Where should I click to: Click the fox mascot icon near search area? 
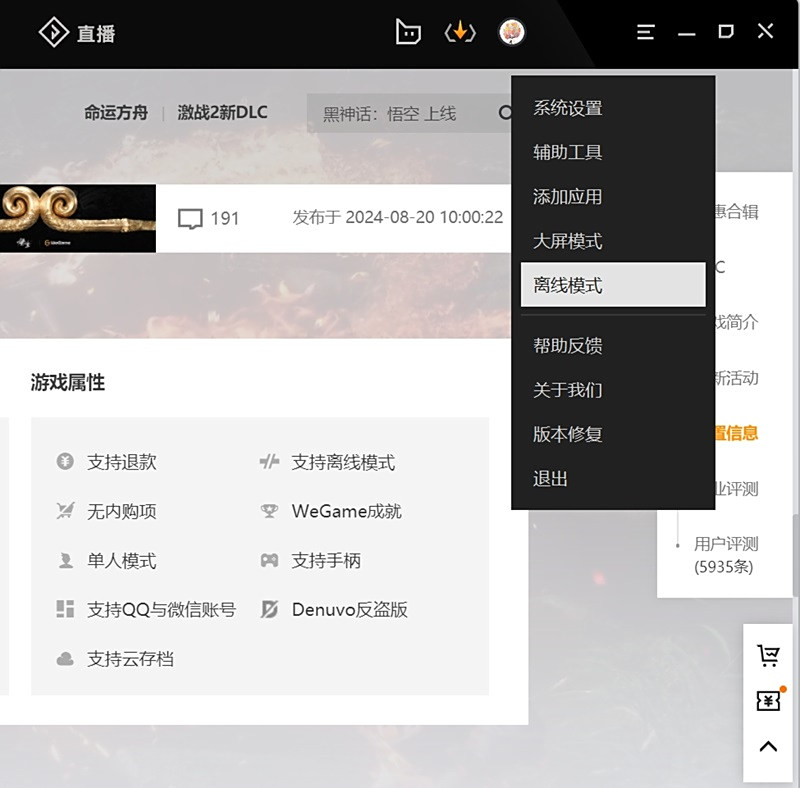(511, 31)
